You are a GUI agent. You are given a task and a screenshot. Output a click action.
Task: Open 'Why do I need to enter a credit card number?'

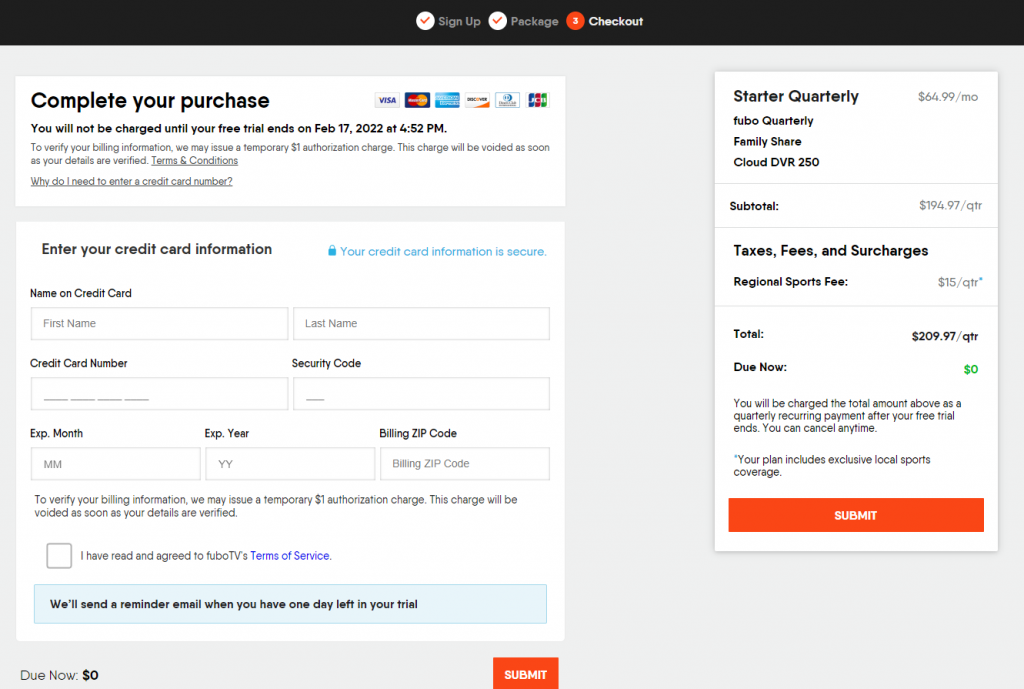[131, 182]
